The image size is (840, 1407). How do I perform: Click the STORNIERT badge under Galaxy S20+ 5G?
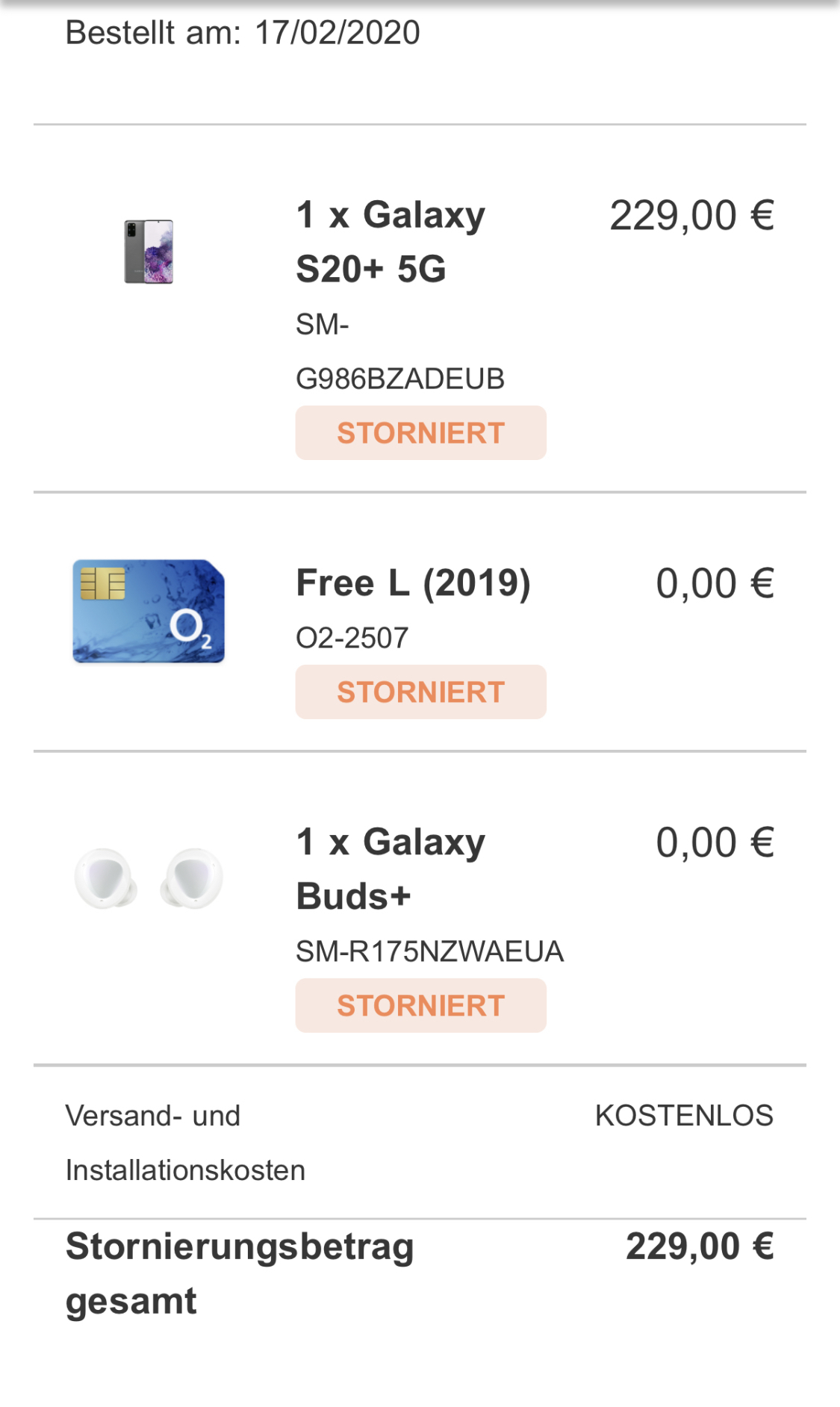[x=420, y=433]
